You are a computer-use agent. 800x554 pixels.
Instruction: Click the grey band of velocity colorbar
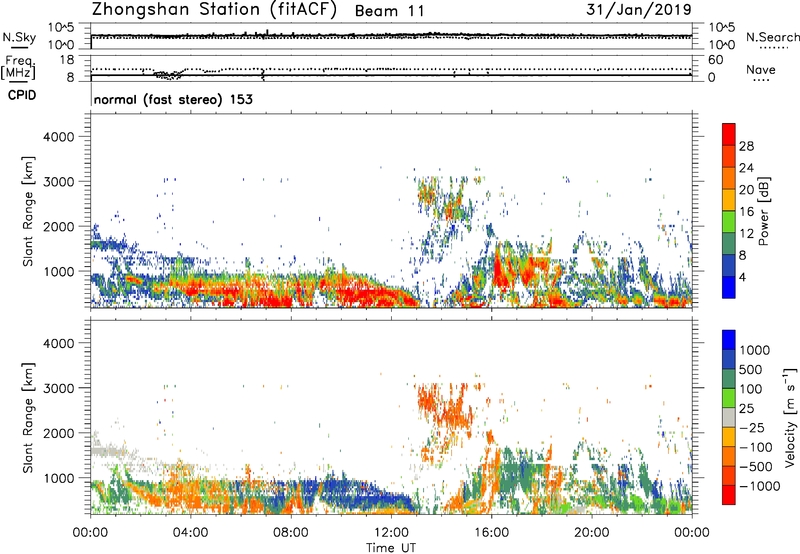click(729, 417)
